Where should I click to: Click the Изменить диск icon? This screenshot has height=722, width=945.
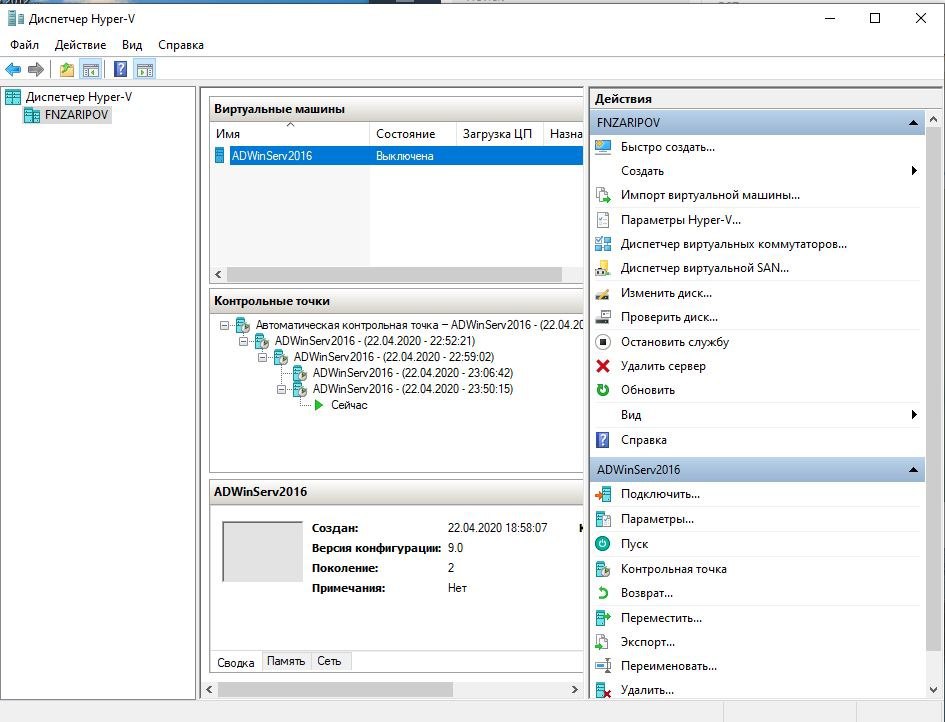click(603, 293)
